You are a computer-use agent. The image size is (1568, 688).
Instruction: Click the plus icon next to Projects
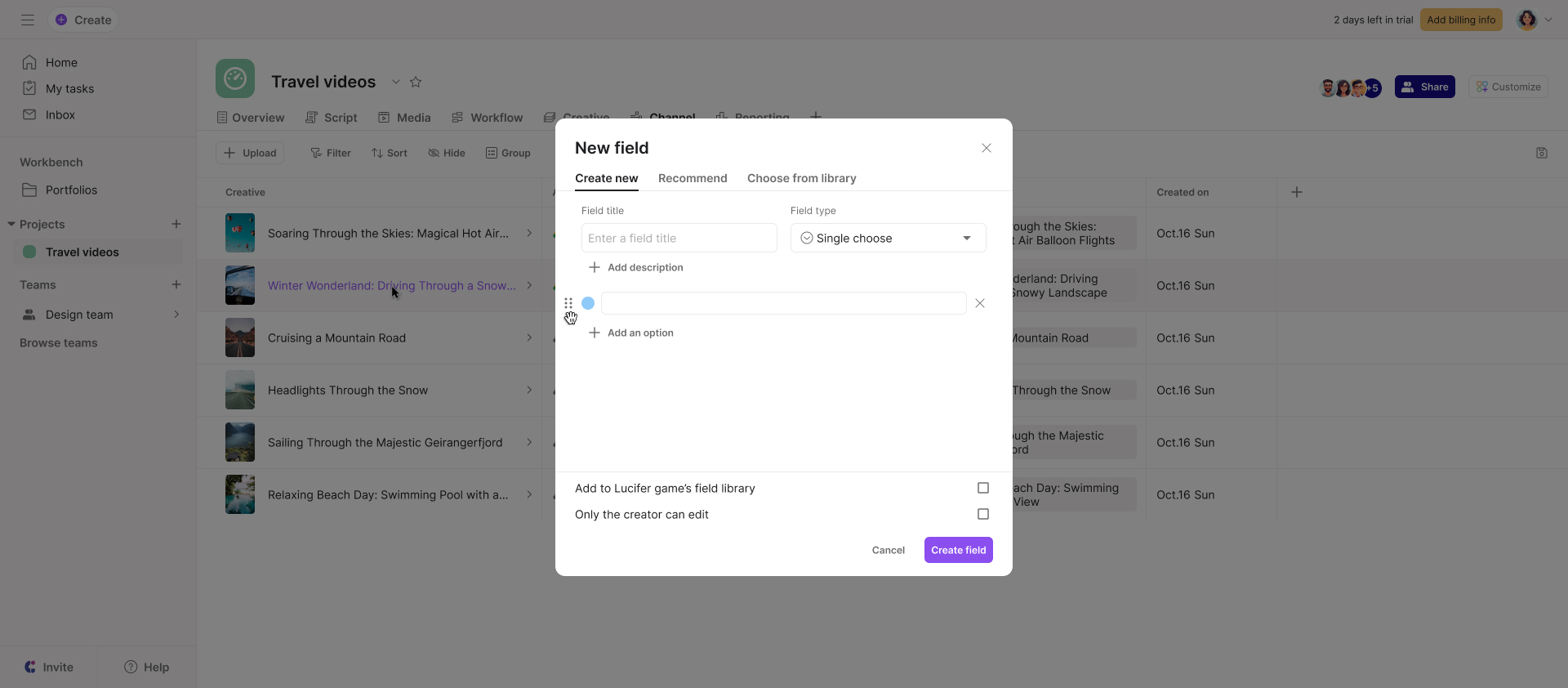pos(176,224)
